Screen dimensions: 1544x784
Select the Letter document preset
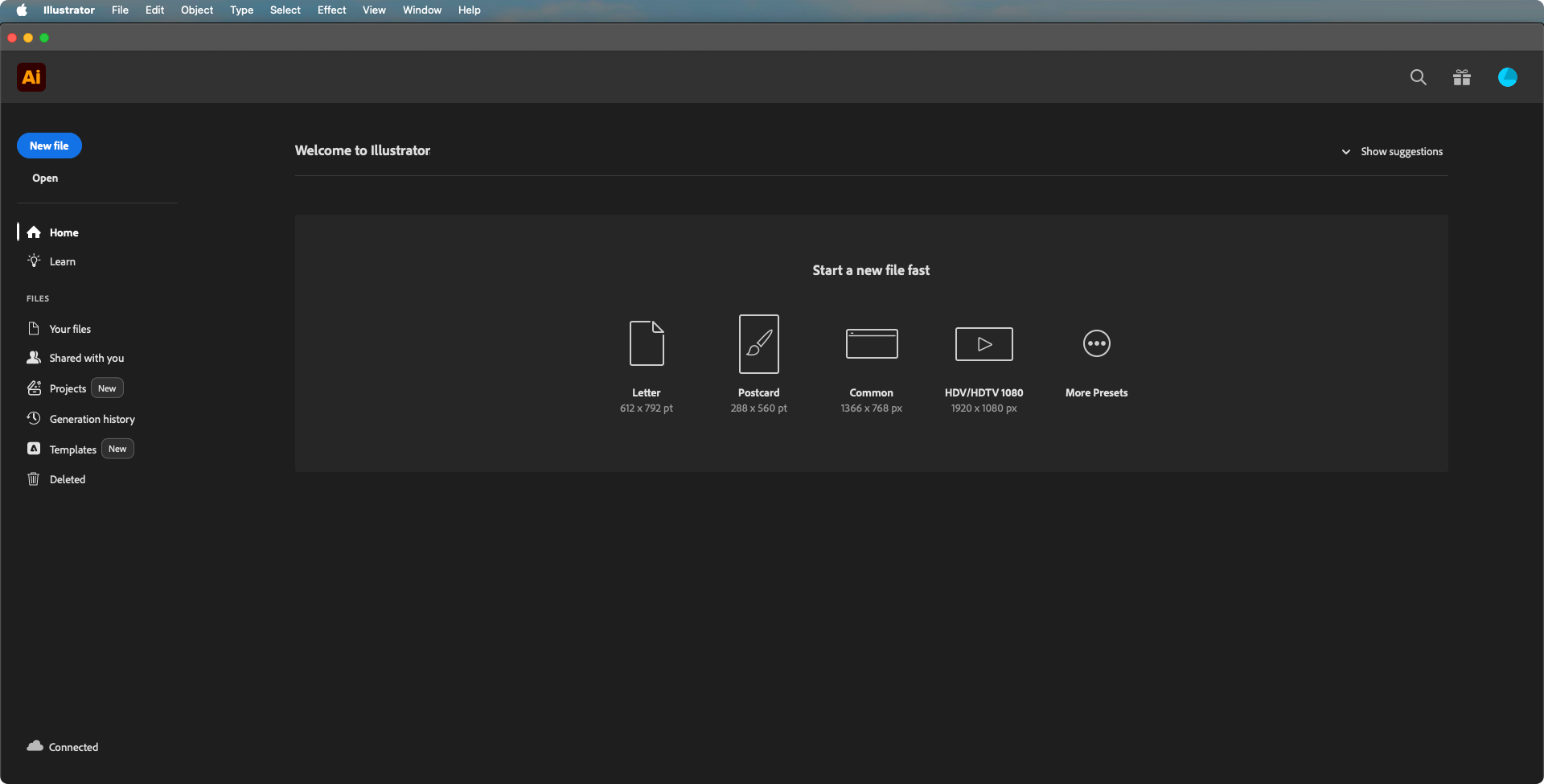[646, 343]
